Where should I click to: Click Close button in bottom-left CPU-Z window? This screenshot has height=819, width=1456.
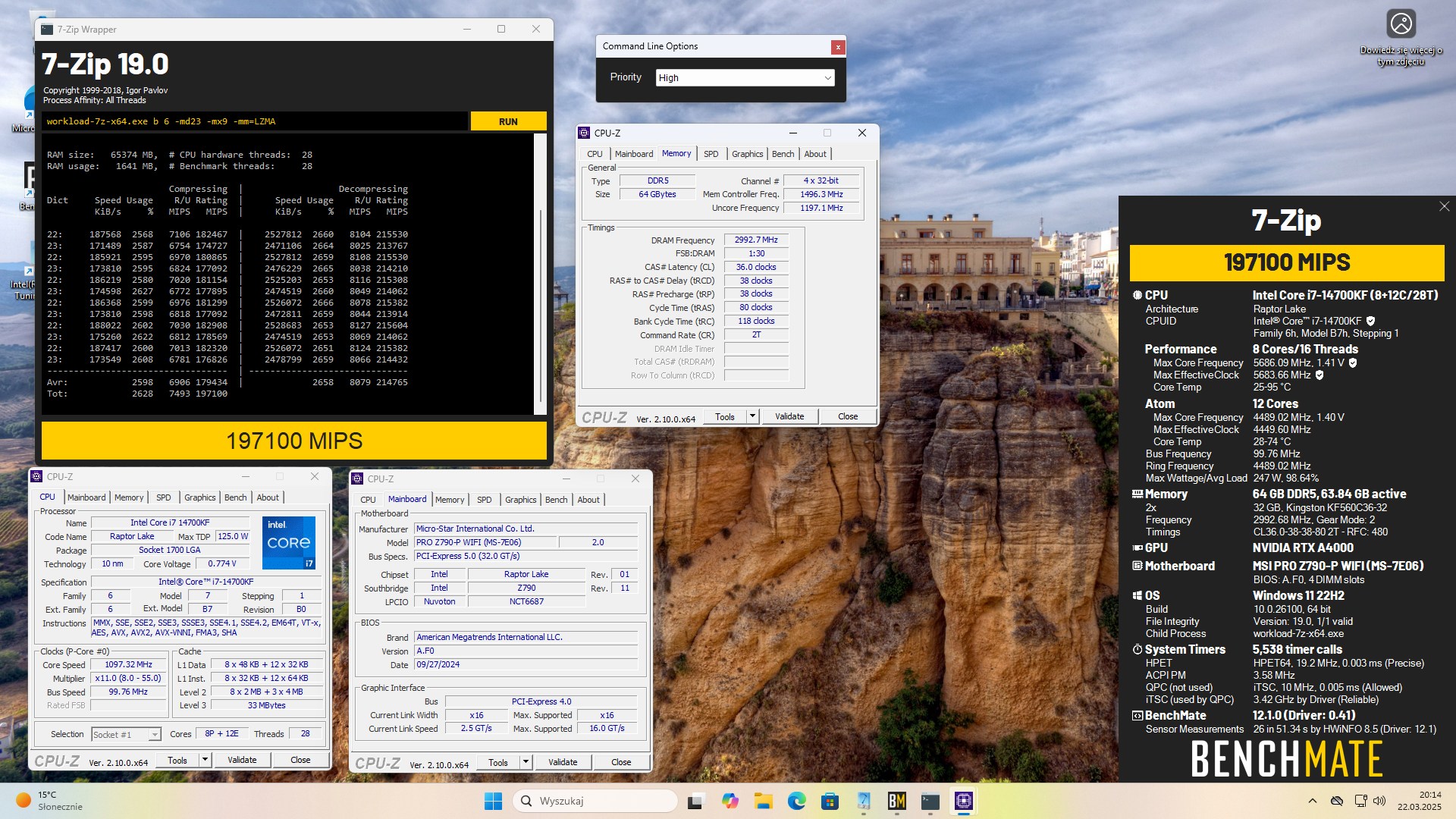[300, 760]
